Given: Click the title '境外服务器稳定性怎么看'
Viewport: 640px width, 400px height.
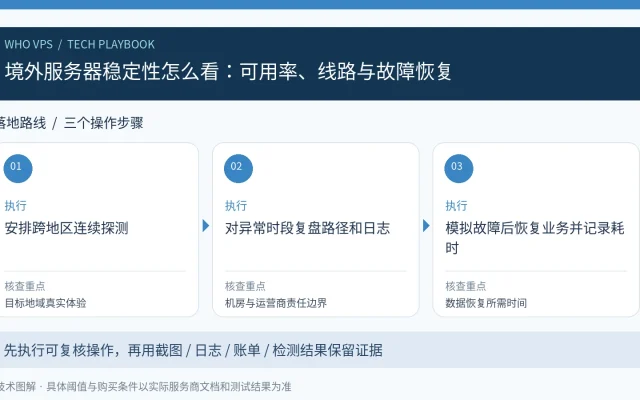Looking at the screenshot, I should [112, 71].
